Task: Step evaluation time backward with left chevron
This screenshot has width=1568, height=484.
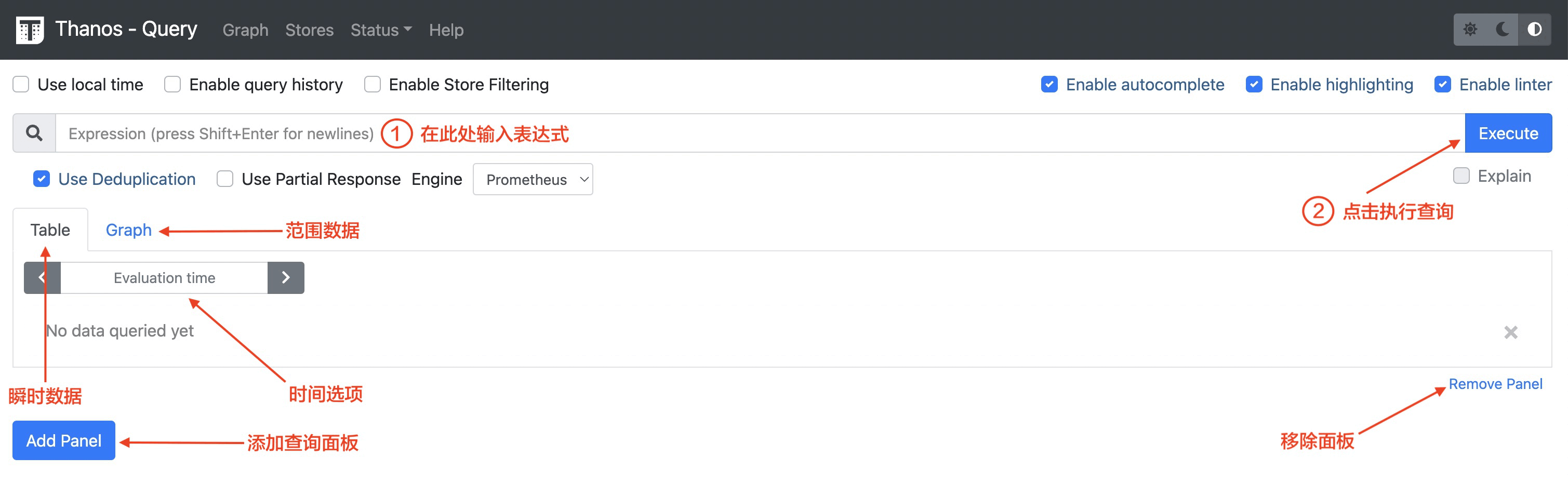Action: (x=42, y=278)
